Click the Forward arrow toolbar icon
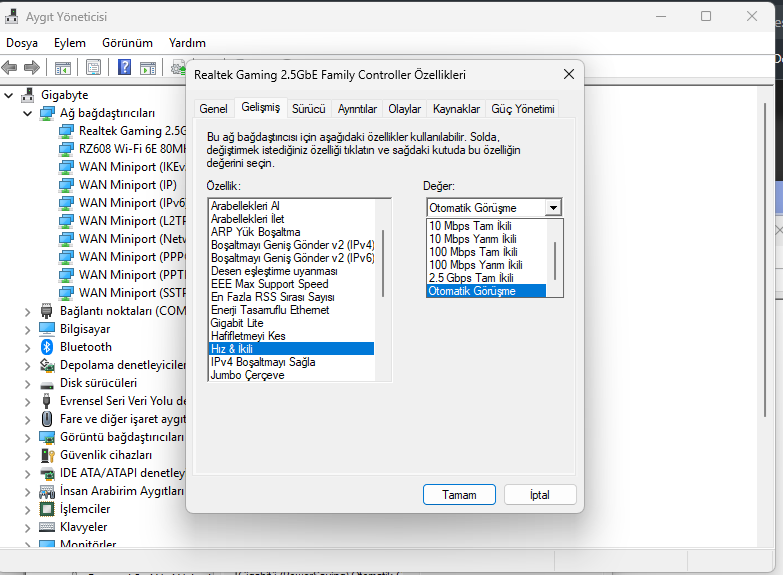 click(x=32, y=67)
